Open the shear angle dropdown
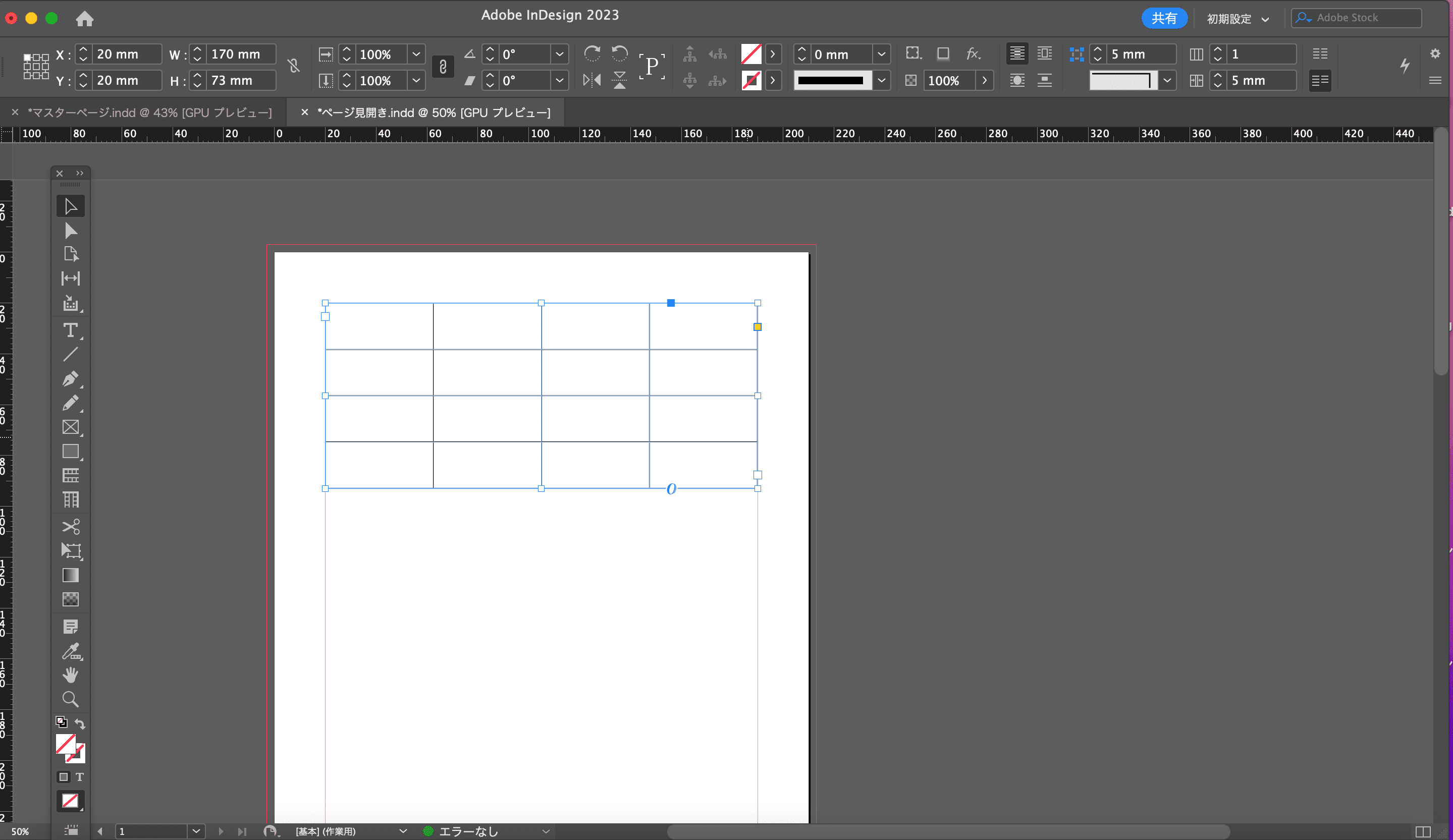This screenshot has height=840, width=1453. (559, 81)
